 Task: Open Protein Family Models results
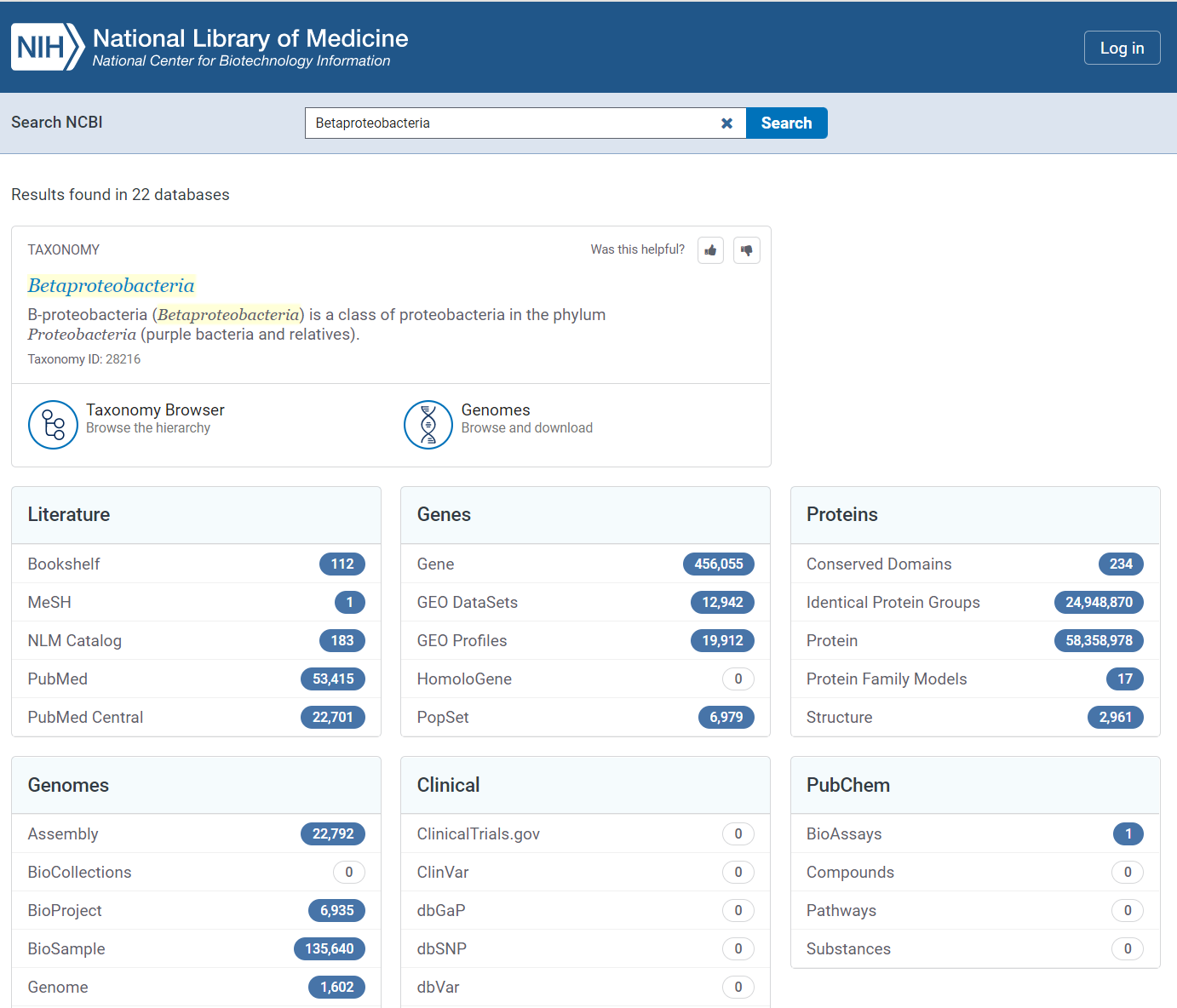[x=975, y=679]
